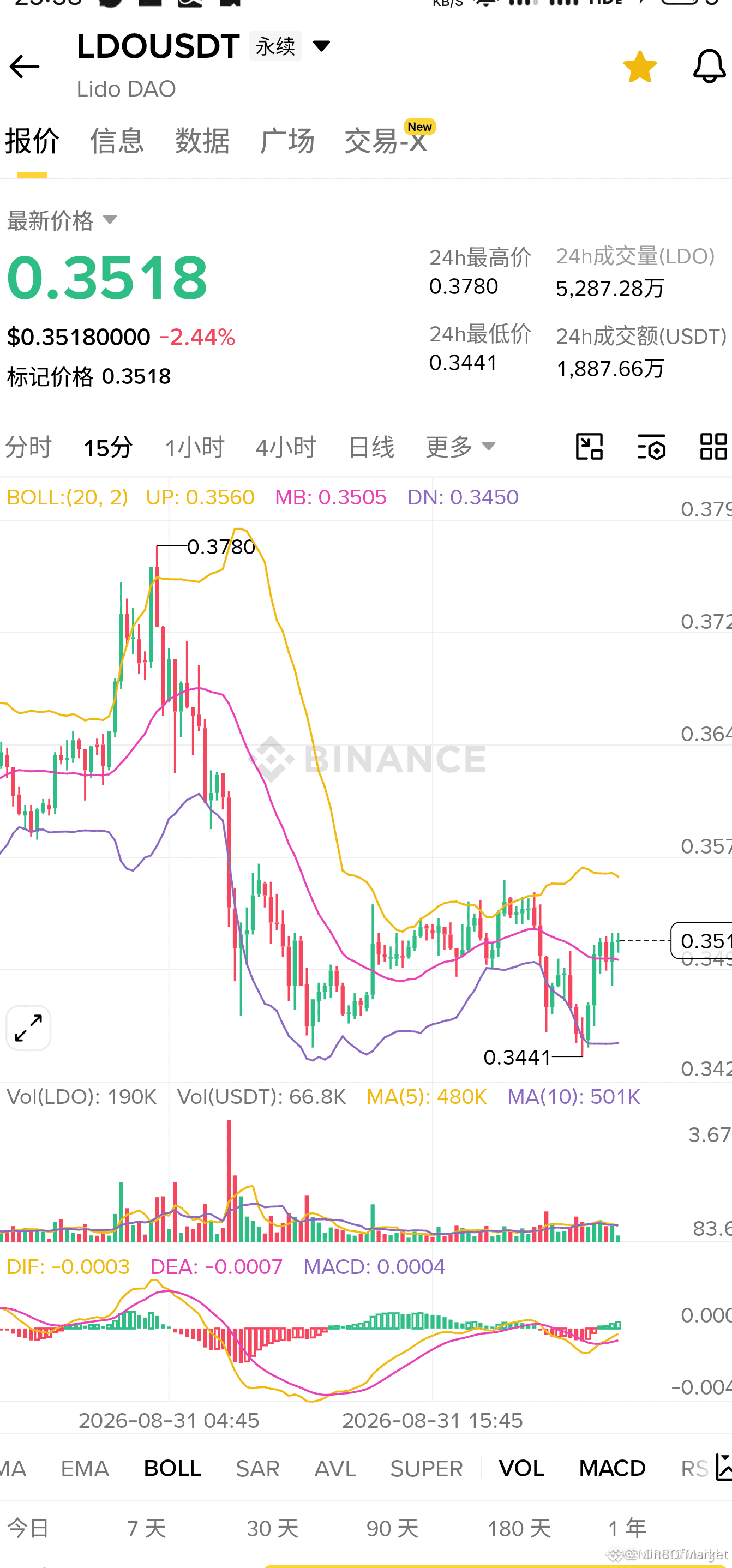Expand the chart to fullscreen
Screen dimensions: 732x1568
click(28, 1028)
